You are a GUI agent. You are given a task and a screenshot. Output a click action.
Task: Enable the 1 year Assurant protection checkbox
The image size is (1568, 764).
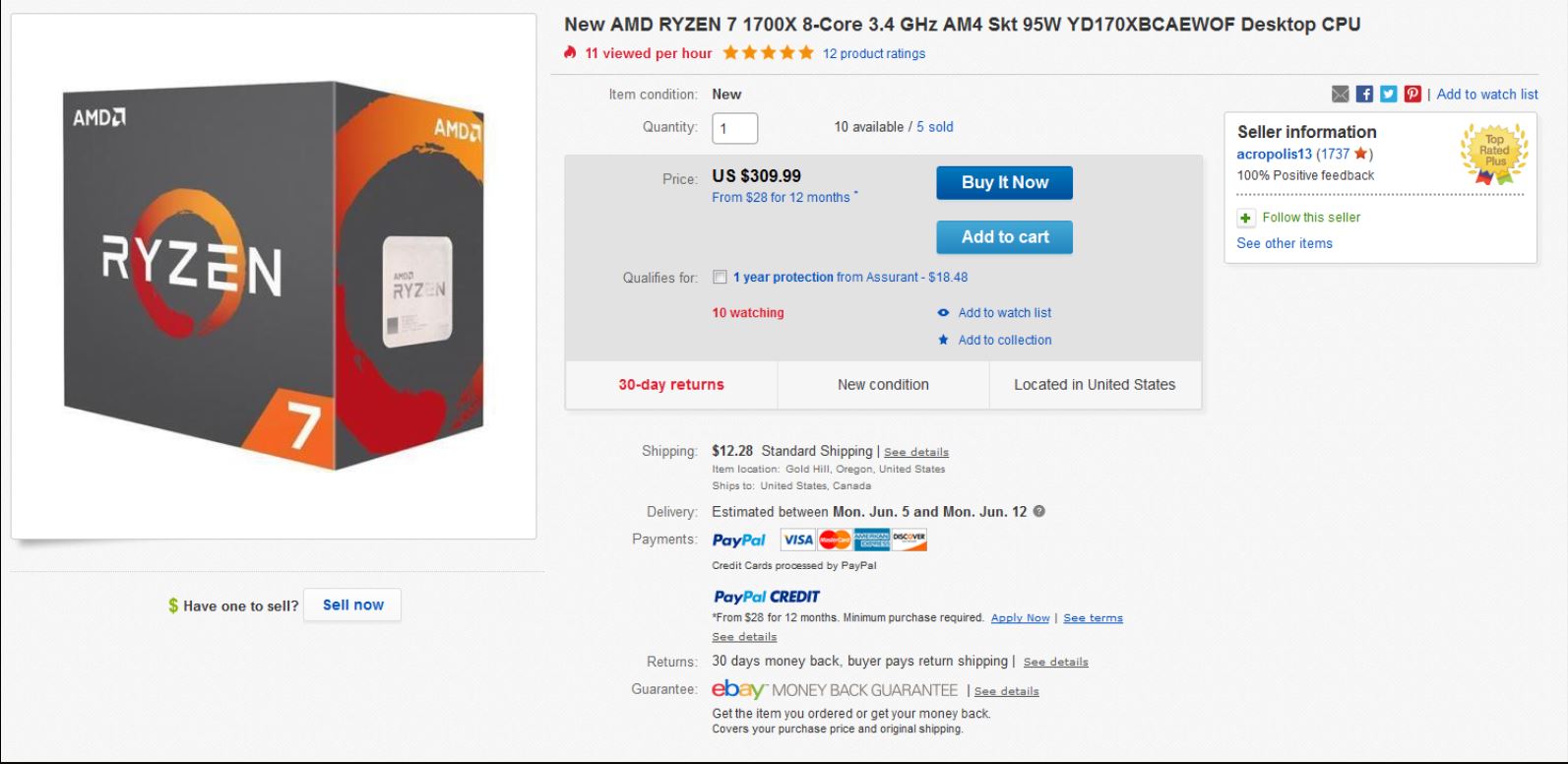pyautogui.click(x=720, y=278)
